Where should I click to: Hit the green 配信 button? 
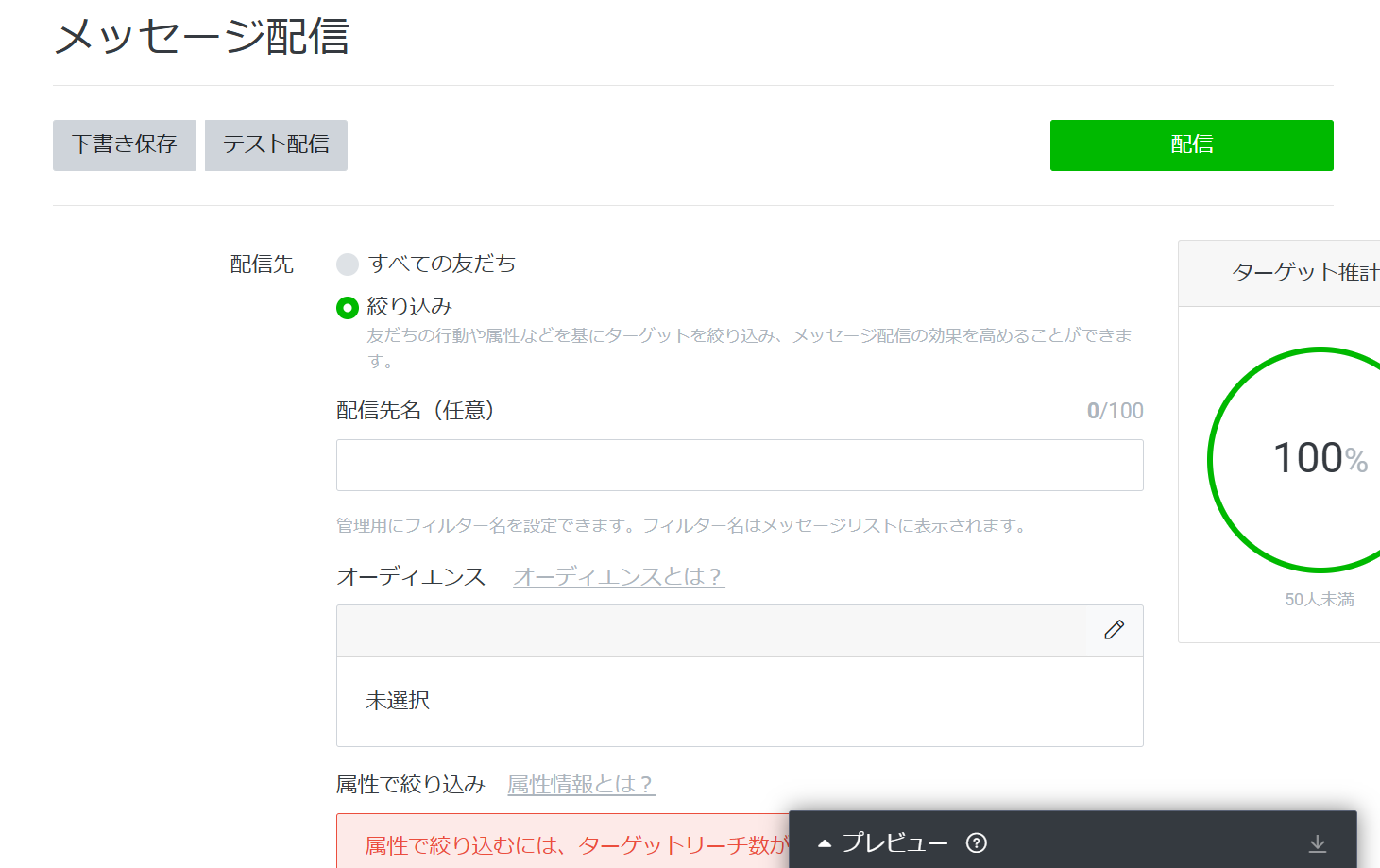(x=1191, y=145)
